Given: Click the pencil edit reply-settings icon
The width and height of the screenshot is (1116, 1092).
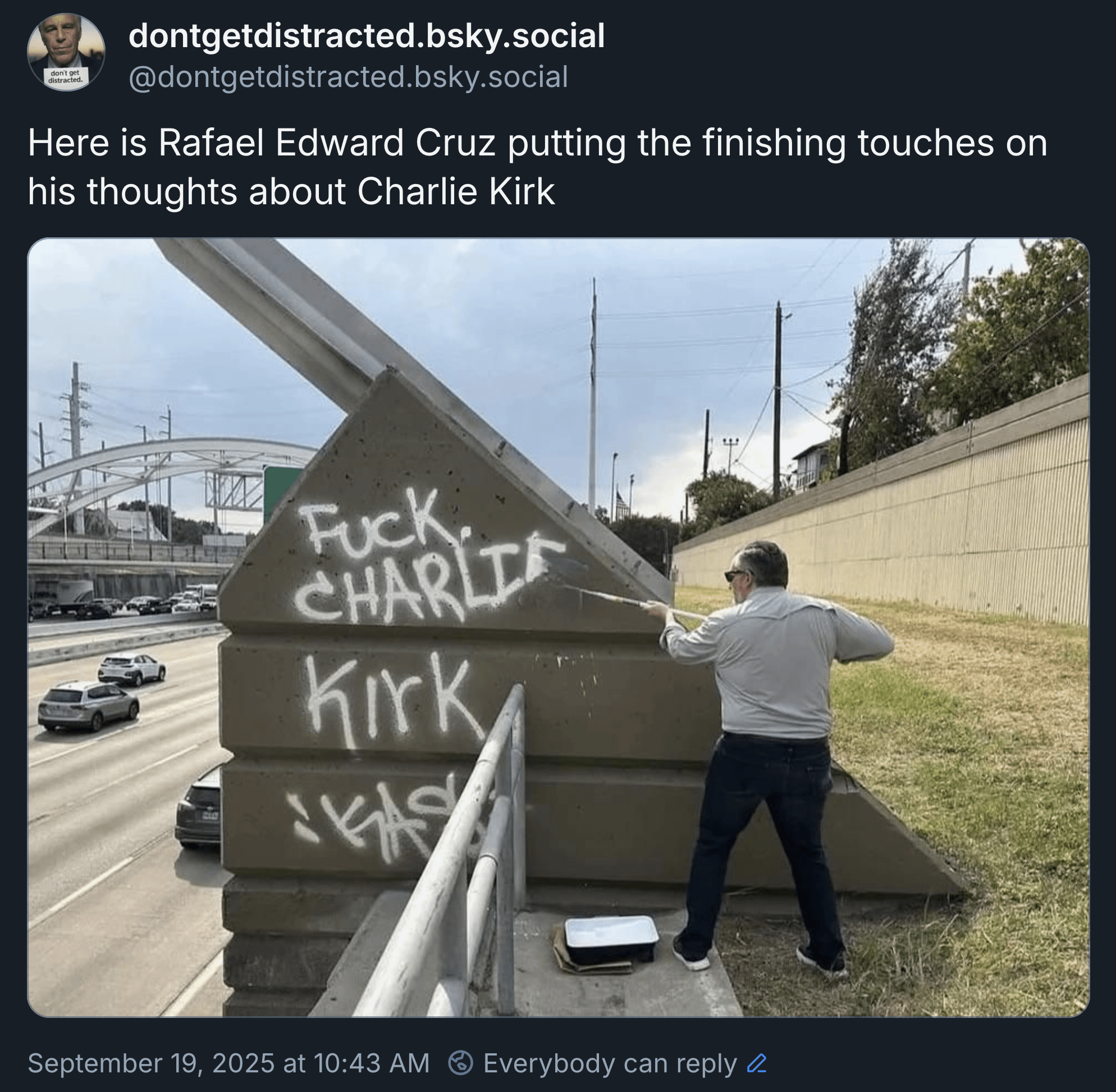Looking at the screenshot, I should tap(757, 1063).
